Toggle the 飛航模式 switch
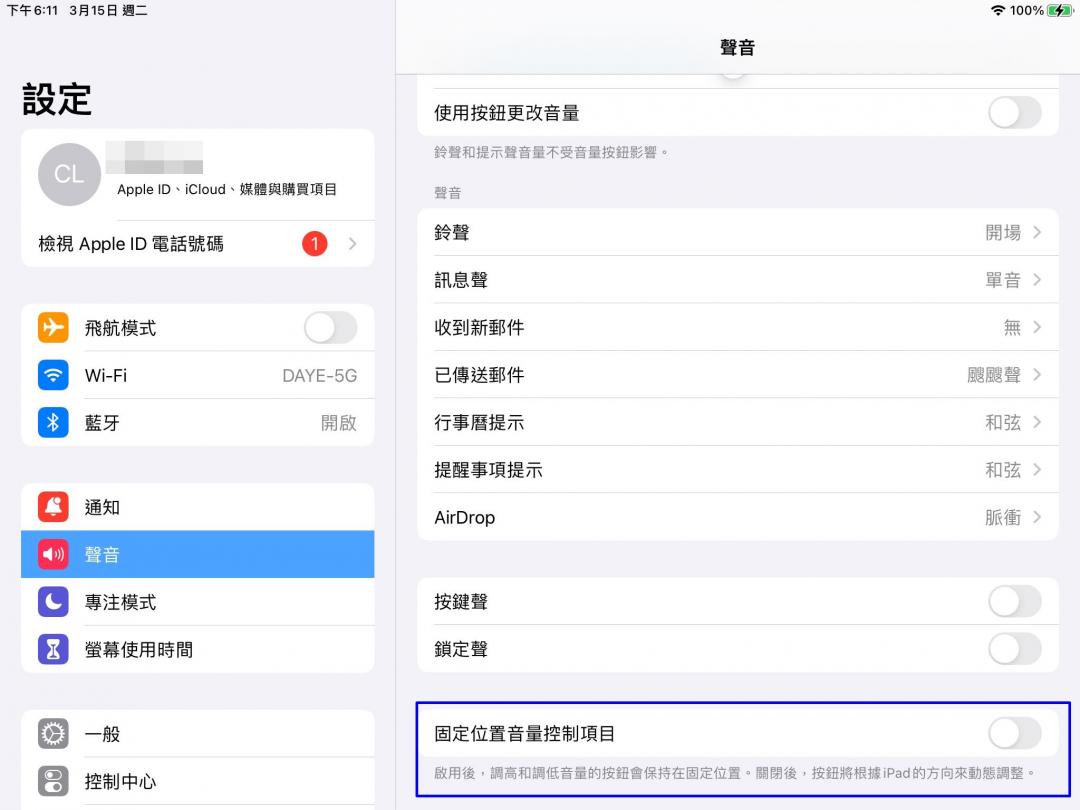1080x810 pixels. [x=329, y=328]
